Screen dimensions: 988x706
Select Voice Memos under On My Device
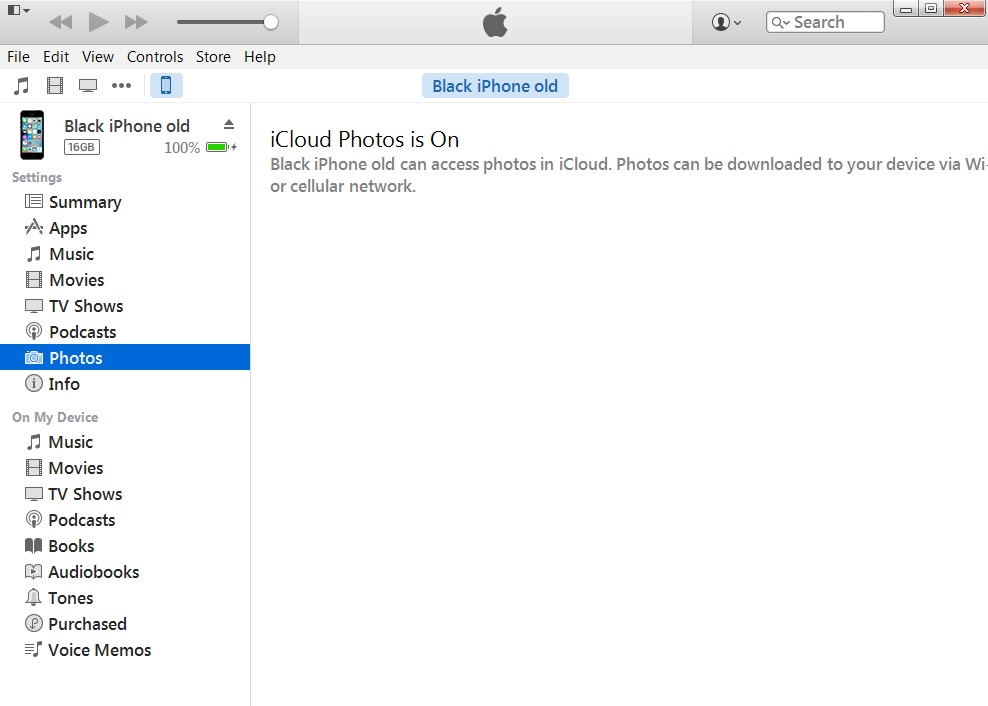pos(98,649)
